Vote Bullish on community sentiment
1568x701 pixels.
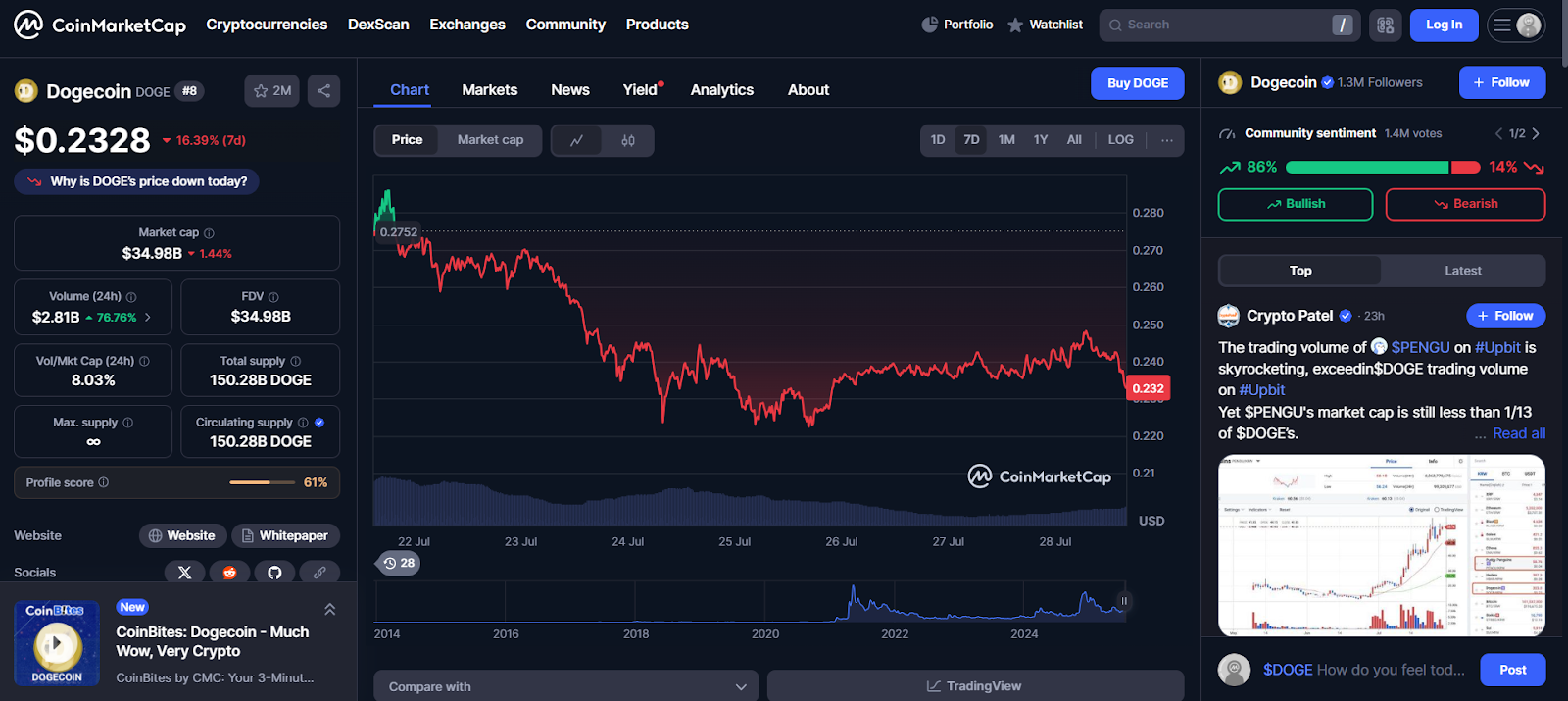pos(1295,204)
